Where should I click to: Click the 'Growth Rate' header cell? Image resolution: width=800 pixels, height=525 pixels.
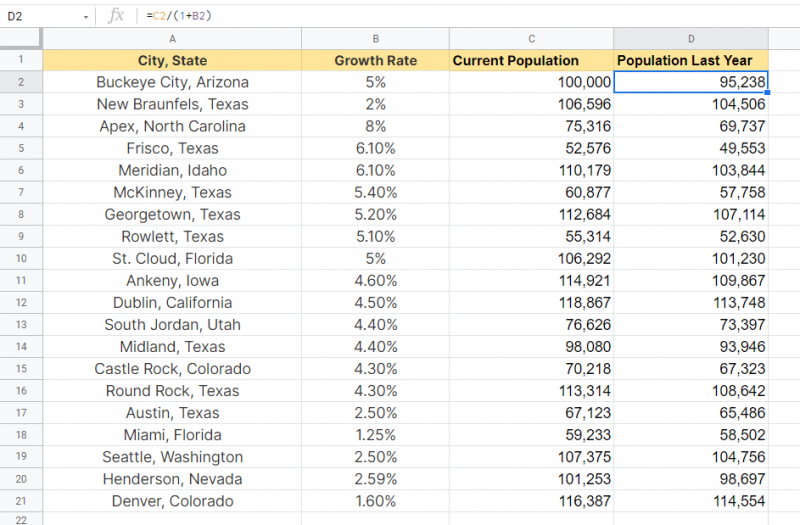click(376, 60)
